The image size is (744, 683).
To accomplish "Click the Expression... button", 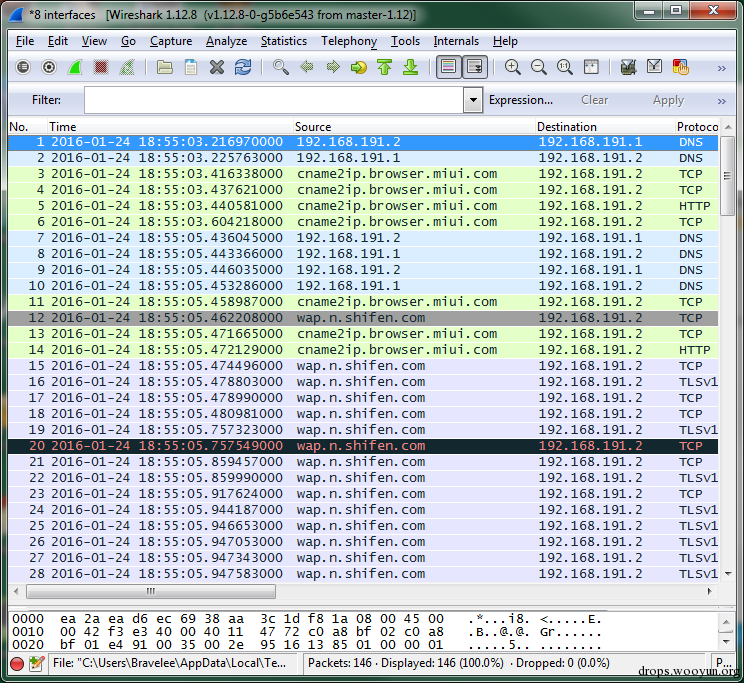I will 520,100.
